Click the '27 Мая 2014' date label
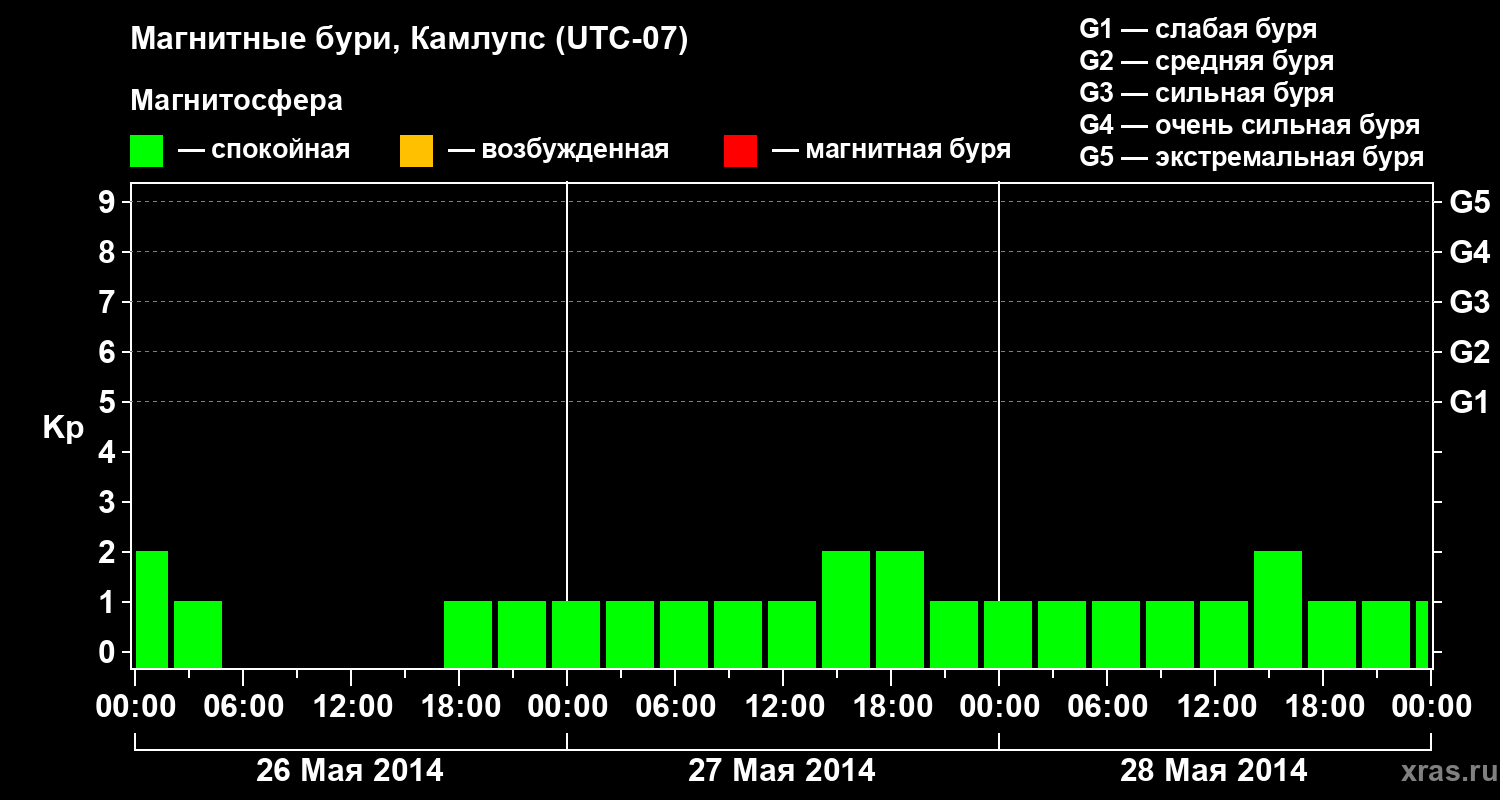 [x=782, y=770]
